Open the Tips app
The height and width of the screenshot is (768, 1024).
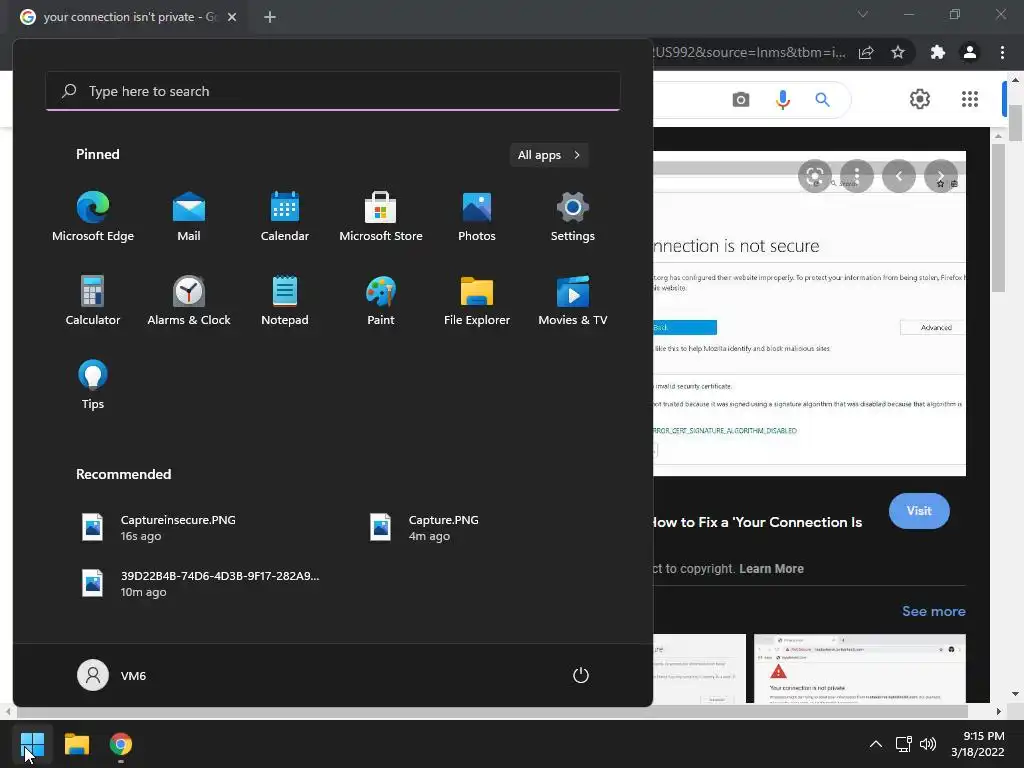[93, 385]
